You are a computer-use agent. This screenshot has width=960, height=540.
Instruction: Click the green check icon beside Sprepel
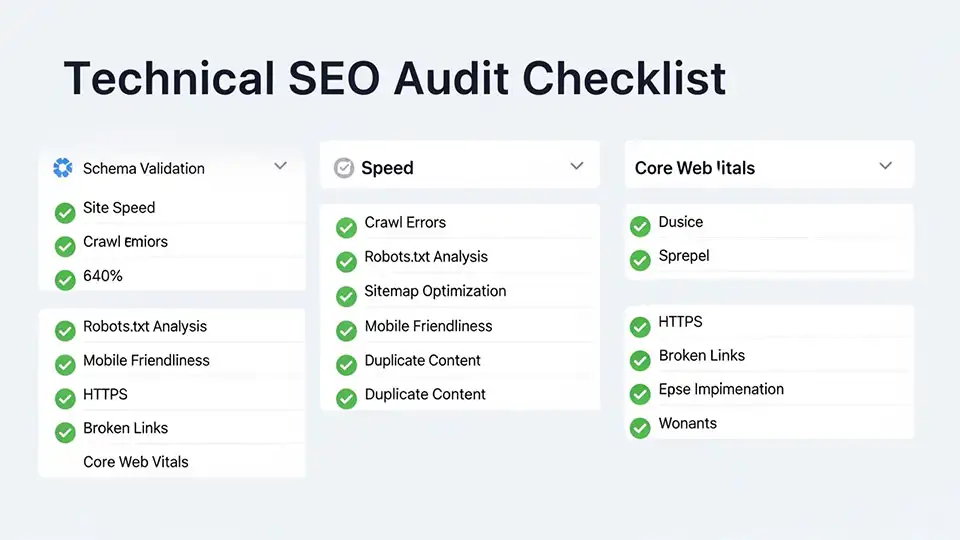[640, 261]
